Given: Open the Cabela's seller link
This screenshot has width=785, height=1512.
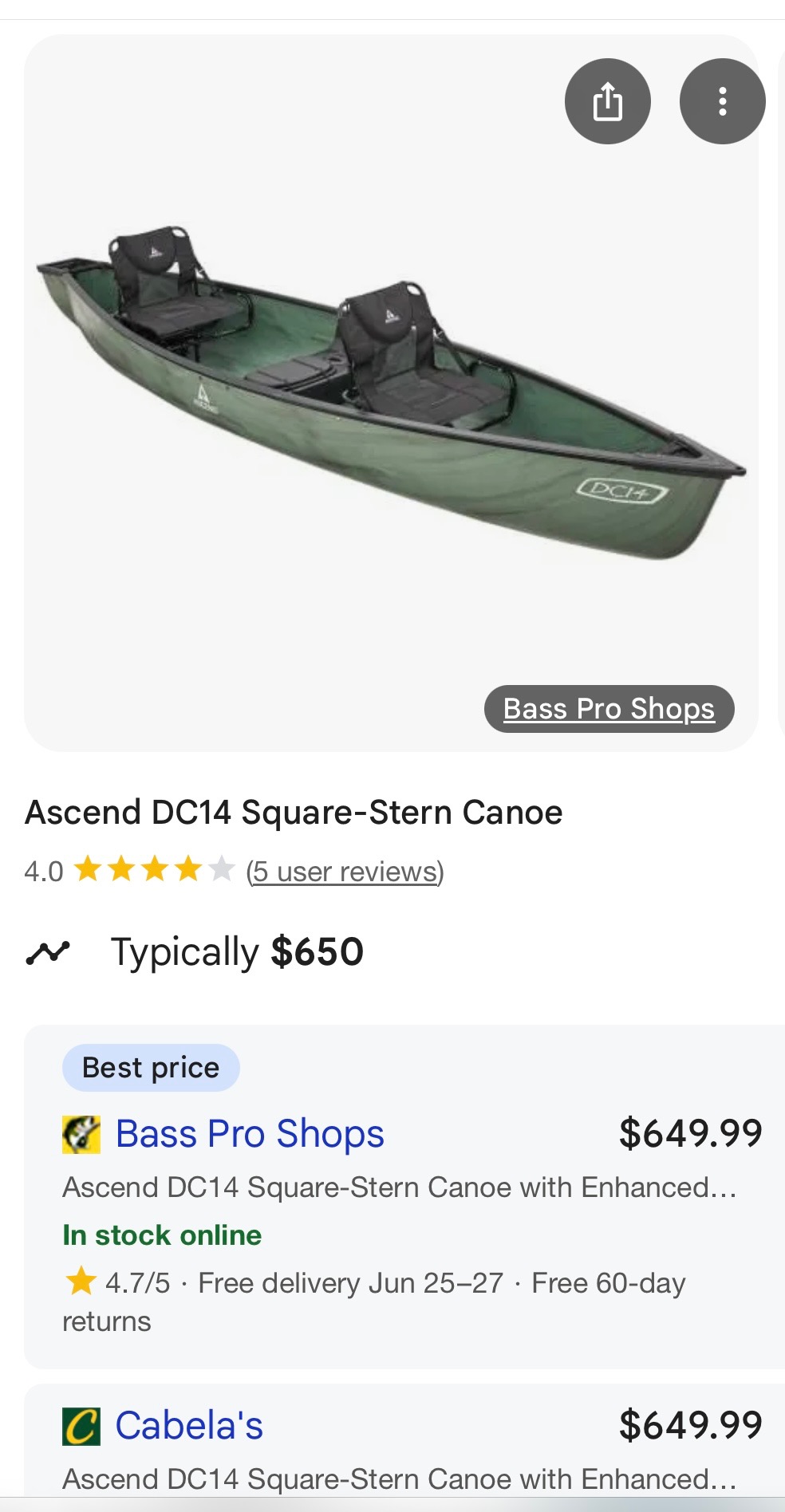Looking at the screenshot, I should (189, 1426).
